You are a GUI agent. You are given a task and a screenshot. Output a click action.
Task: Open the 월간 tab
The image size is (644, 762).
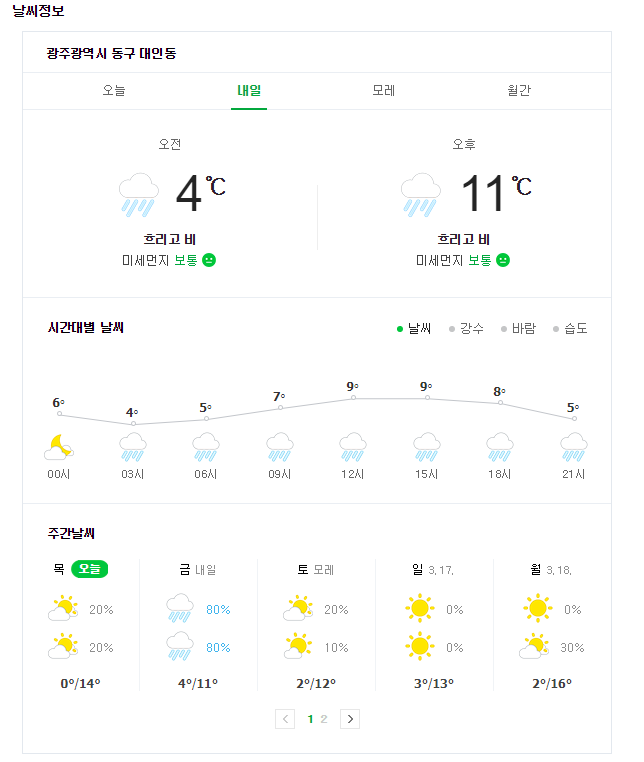[519, 91]
